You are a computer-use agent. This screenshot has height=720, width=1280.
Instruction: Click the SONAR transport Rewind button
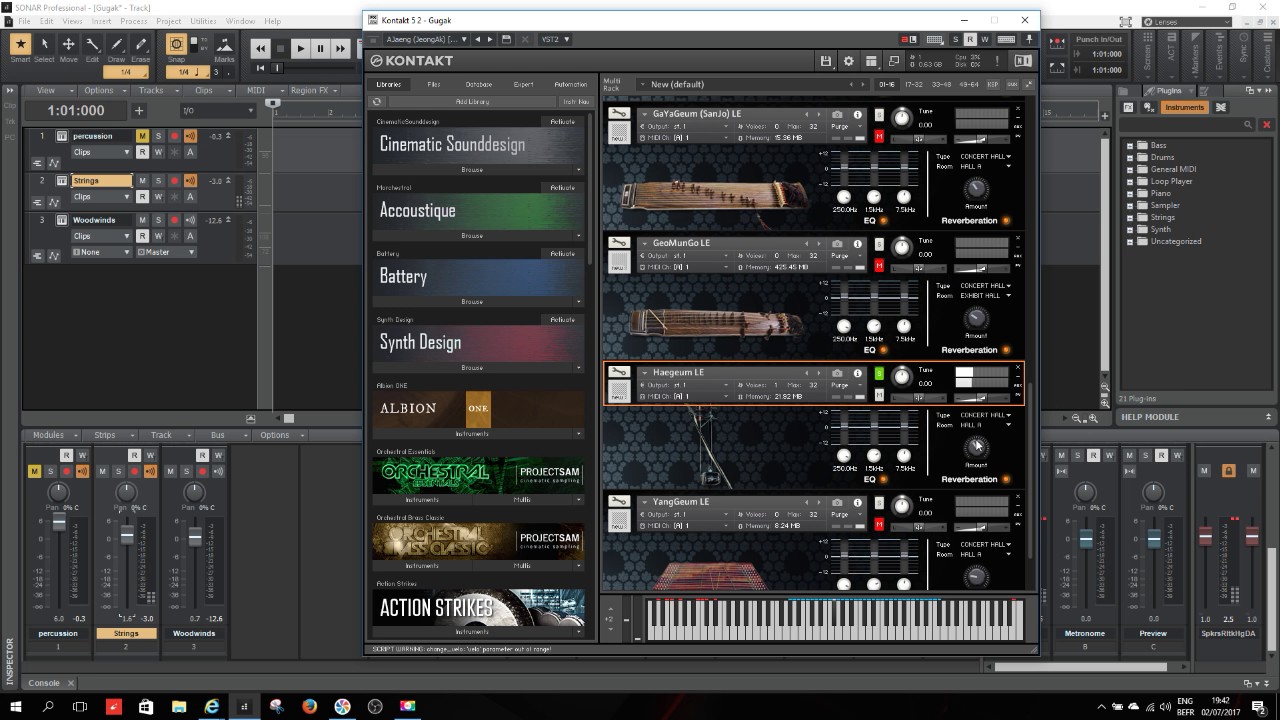coord(261,48)
